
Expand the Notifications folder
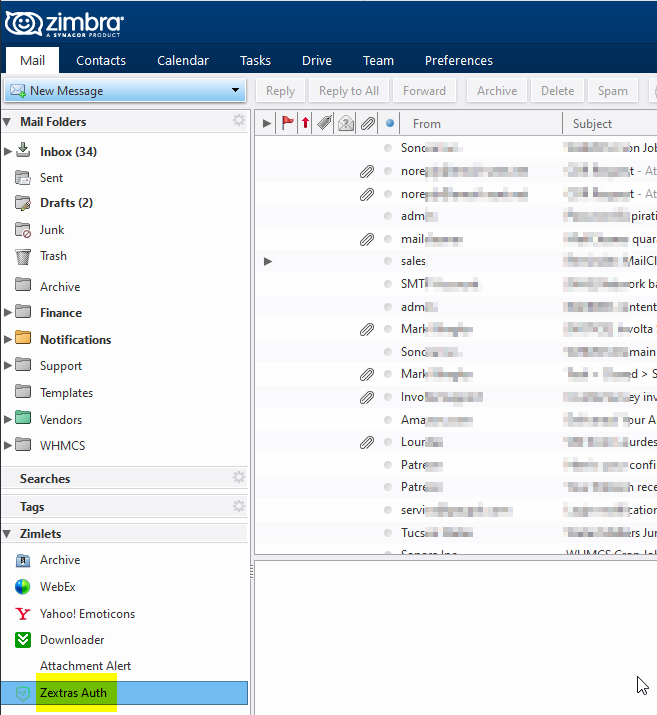7,339
